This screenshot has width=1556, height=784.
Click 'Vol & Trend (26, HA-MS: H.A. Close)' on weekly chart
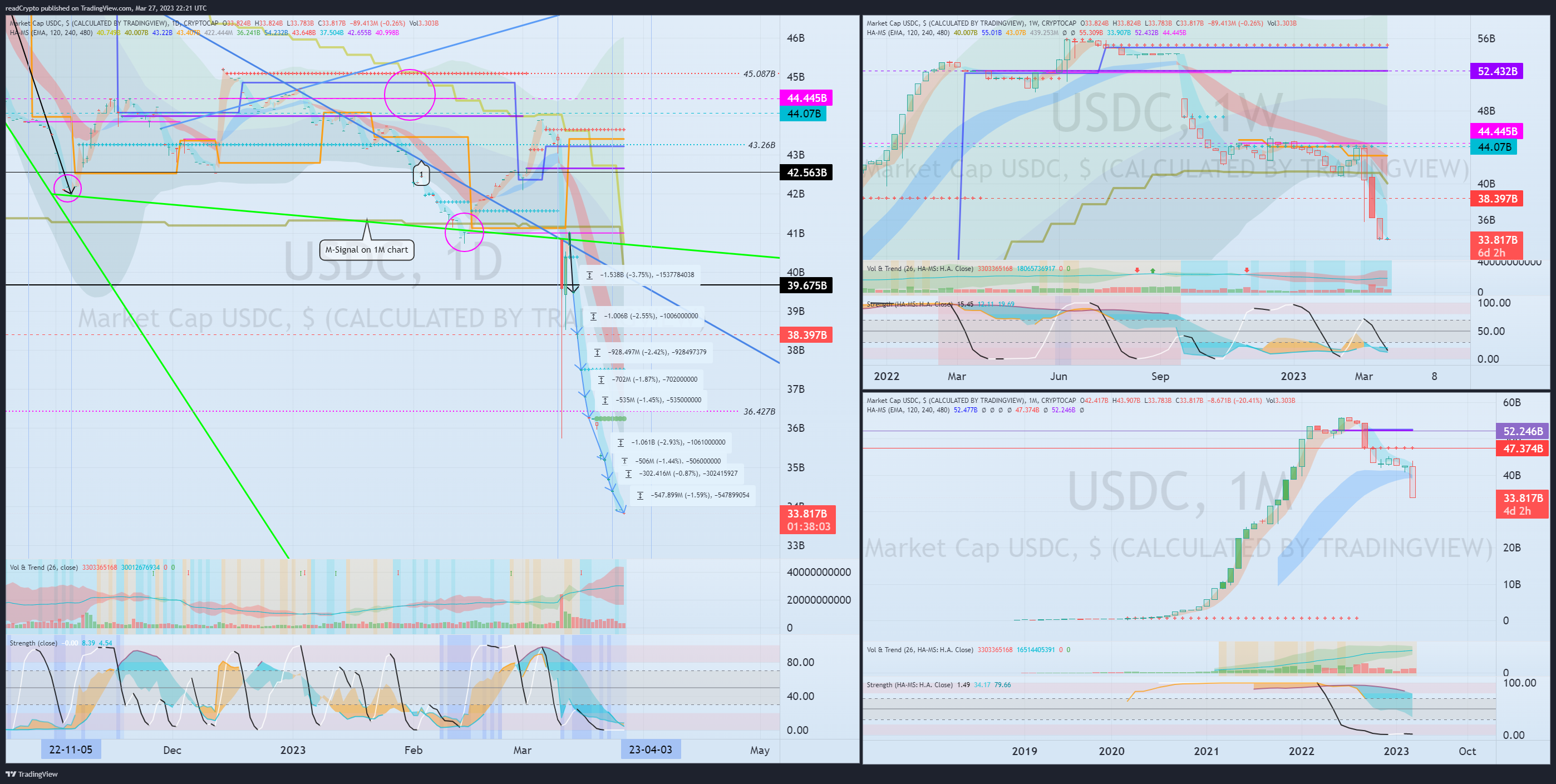[920, 269]
